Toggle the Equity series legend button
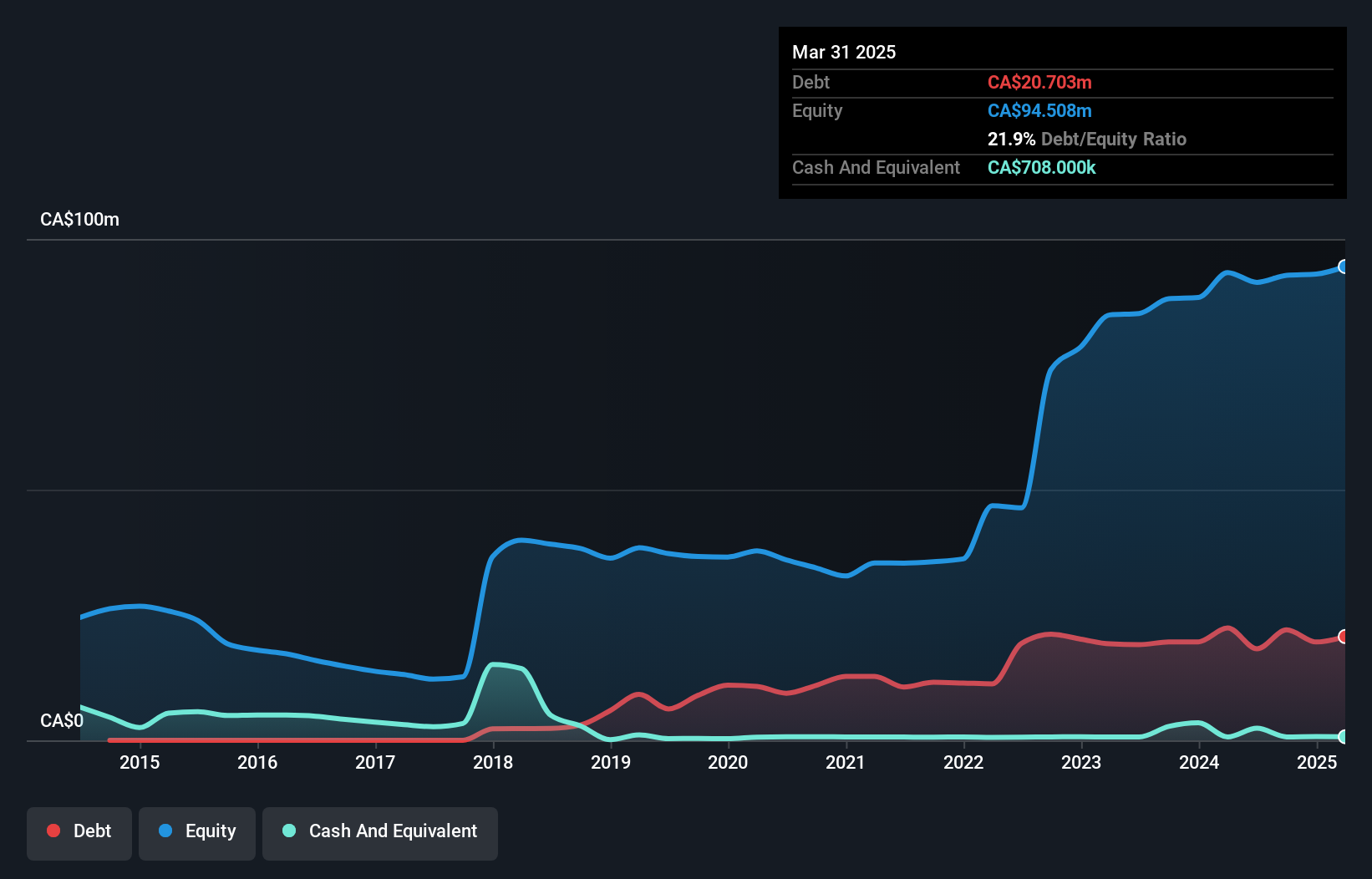This screenshot has height=879, width=1372. tap(197, 833)
